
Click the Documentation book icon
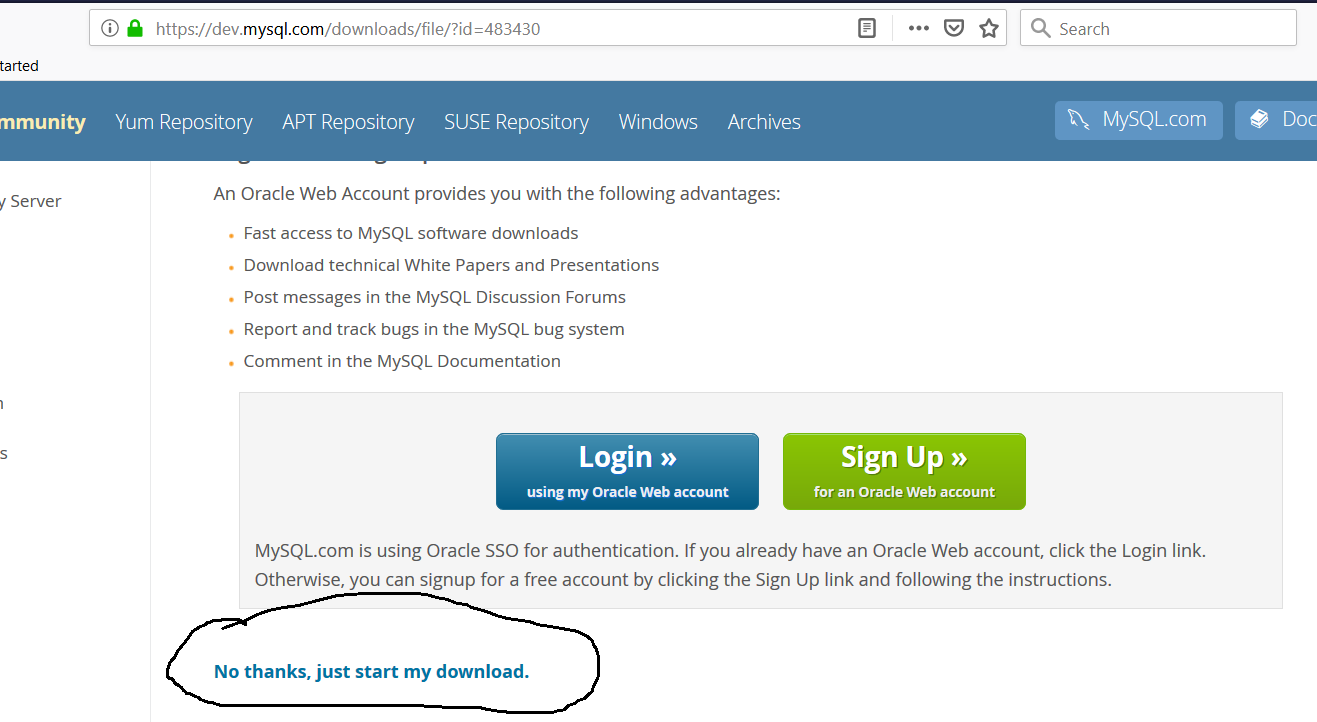point(1259,120)
